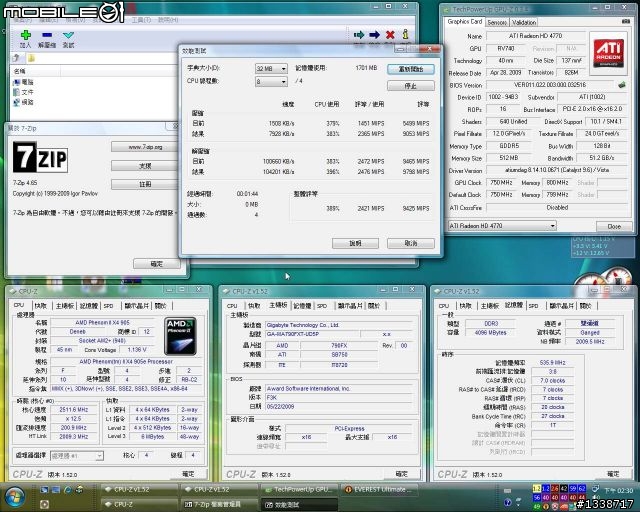
Task: Click the Close button in GPU-Z
Action: click(614, 226)
